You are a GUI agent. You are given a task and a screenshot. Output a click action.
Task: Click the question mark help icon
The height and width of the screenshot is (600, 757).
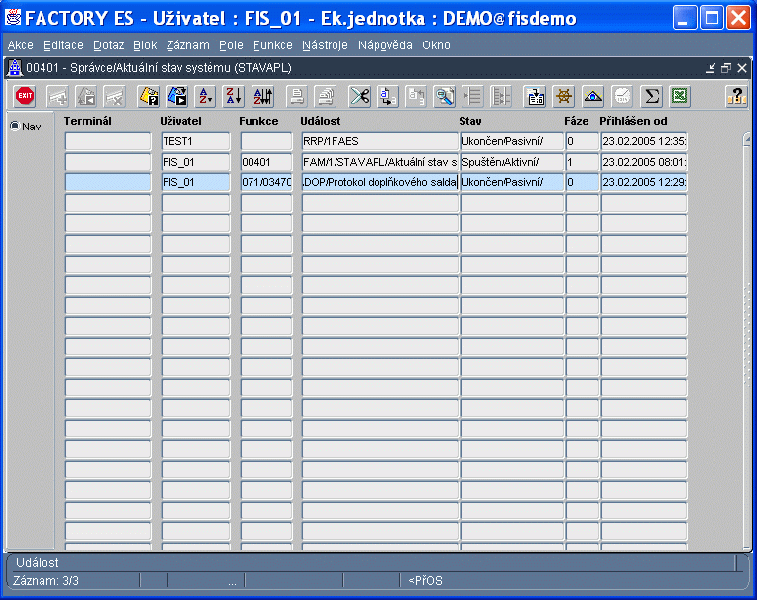(736, 97)
